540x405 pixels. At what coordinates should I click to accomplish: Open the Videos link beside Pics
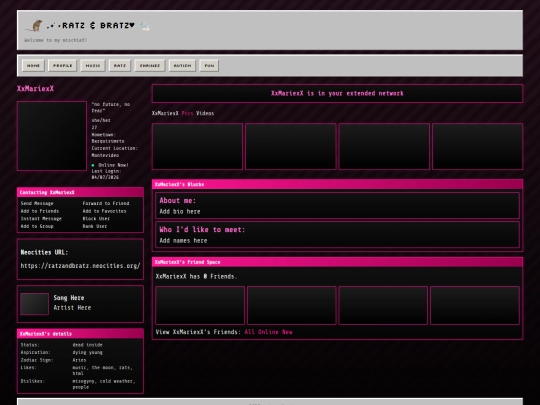click(205, 113)
